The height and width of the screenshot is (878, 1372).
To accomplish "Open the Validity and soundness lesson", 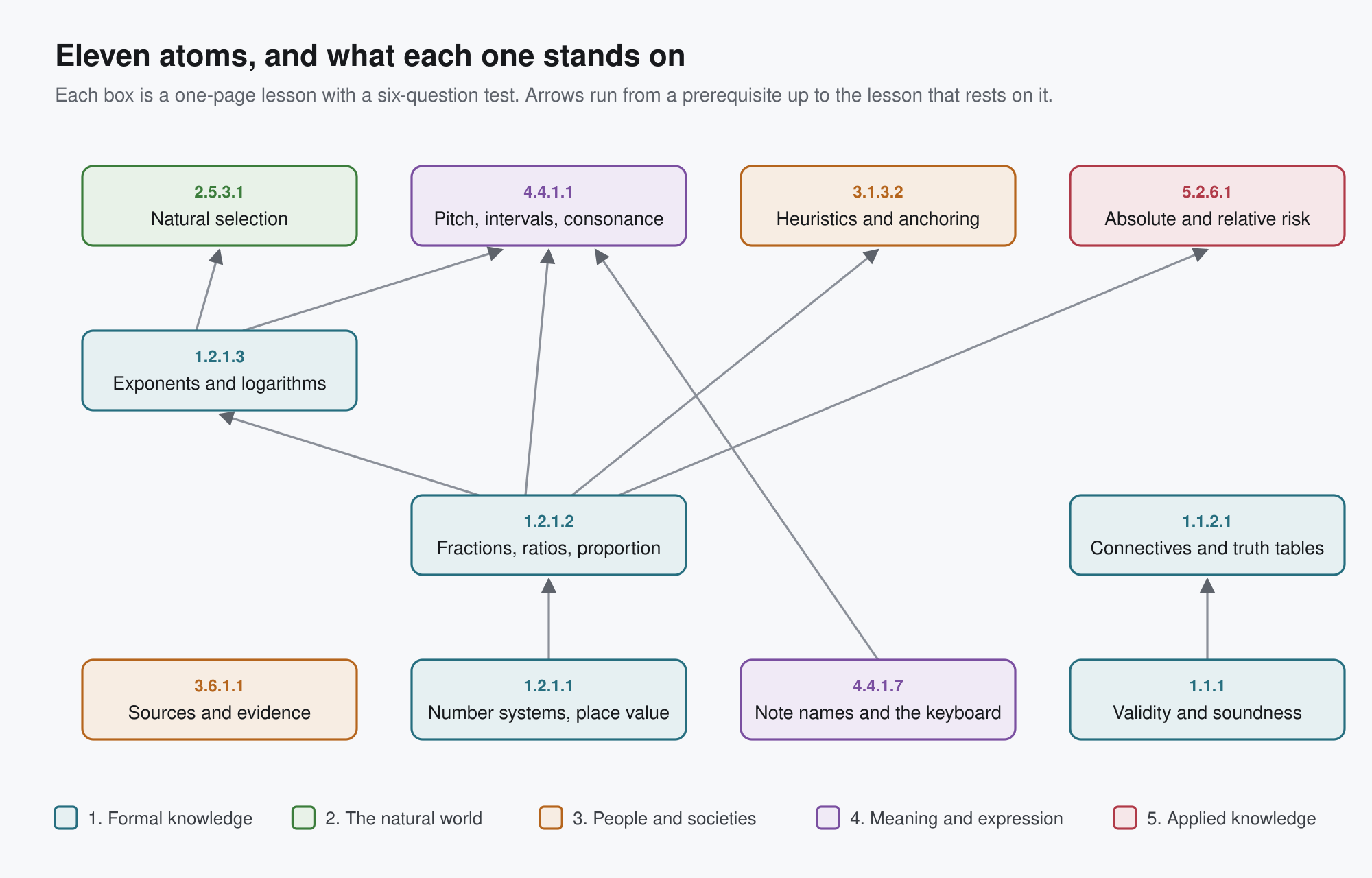I will pyautogui.click(x=1207, y=700).
